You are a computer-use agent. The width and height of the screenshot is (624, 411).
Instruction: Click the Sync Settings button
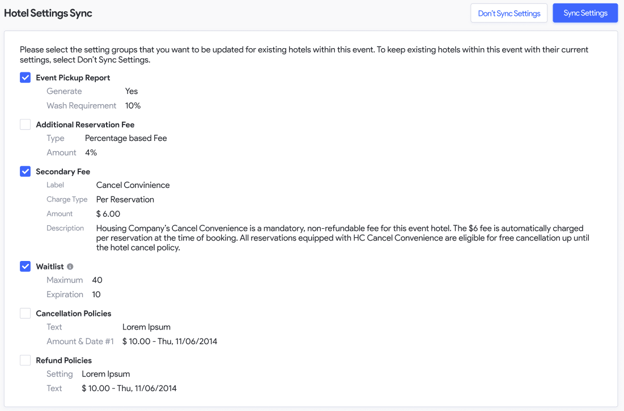point(585,13)
